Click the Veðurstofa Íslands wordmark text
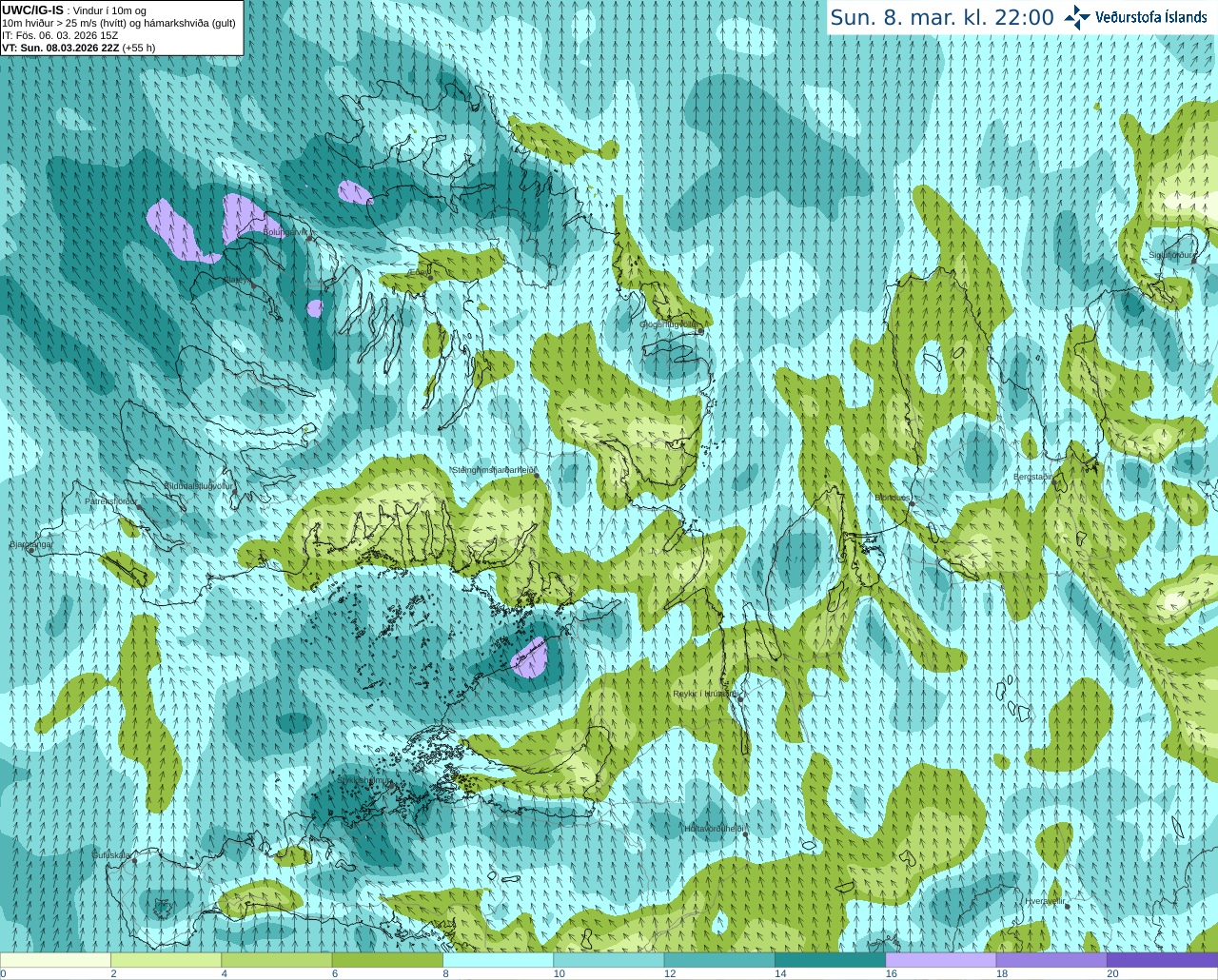Image resolution: width=1218 pixels, height=980 pixels. [x=1150, y=17]
